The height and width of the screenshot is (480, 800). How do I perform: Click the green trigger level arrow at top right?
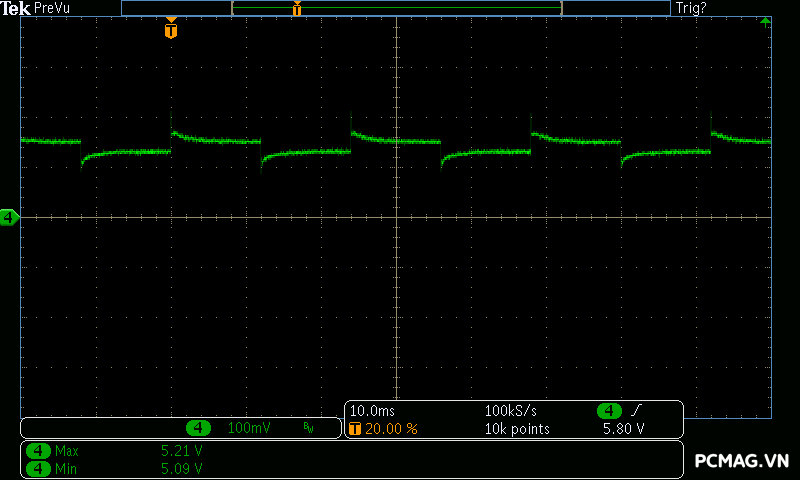pos(765,21)
